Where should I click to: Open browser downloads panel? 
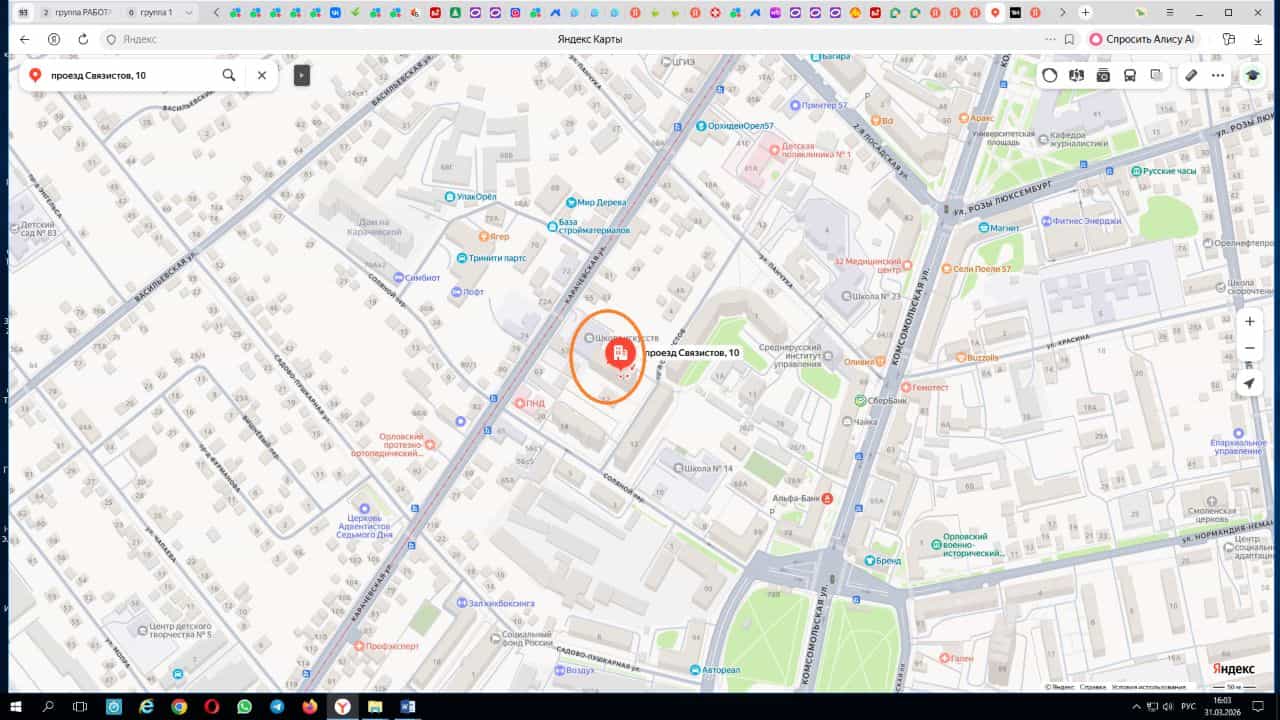[x=1257, y=39]
